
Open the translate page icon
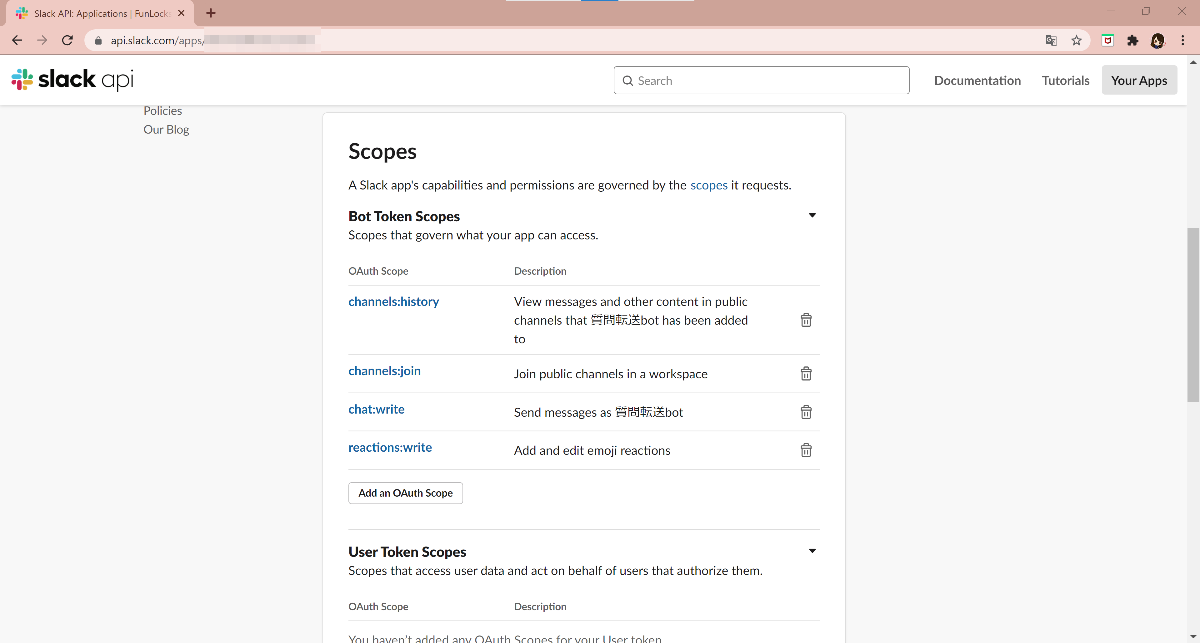click(x=1051, y=40)
